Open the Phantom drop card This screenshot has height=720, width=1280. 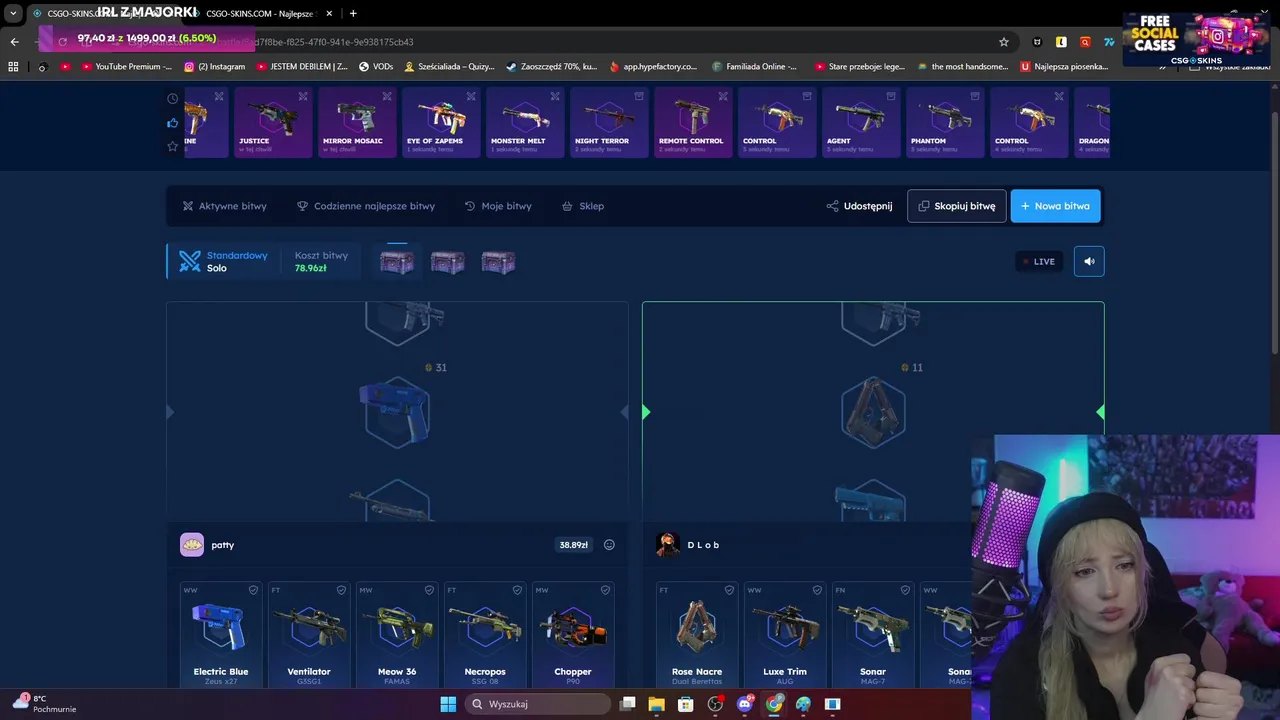coord(945,122)
